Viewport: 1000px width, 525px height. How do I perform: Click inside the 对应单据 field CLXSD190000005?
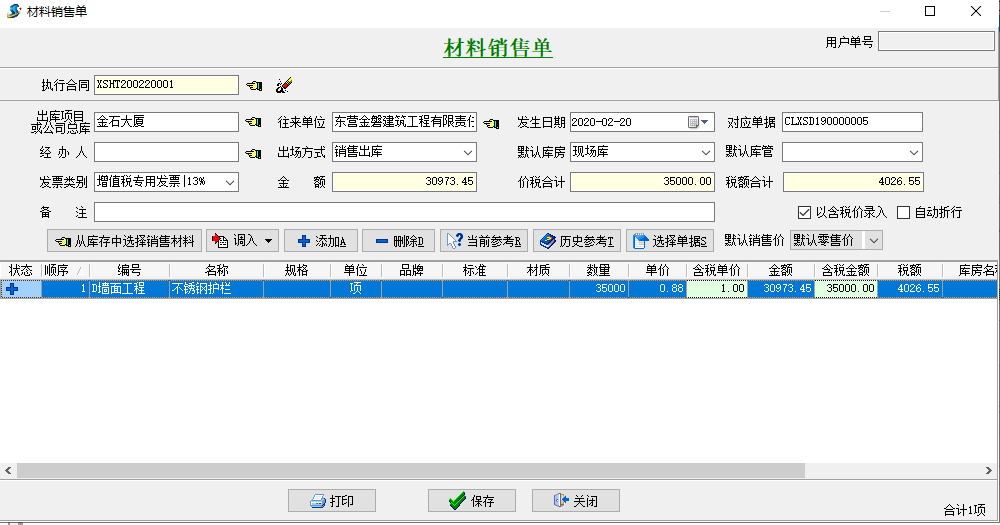coord(852,122)
